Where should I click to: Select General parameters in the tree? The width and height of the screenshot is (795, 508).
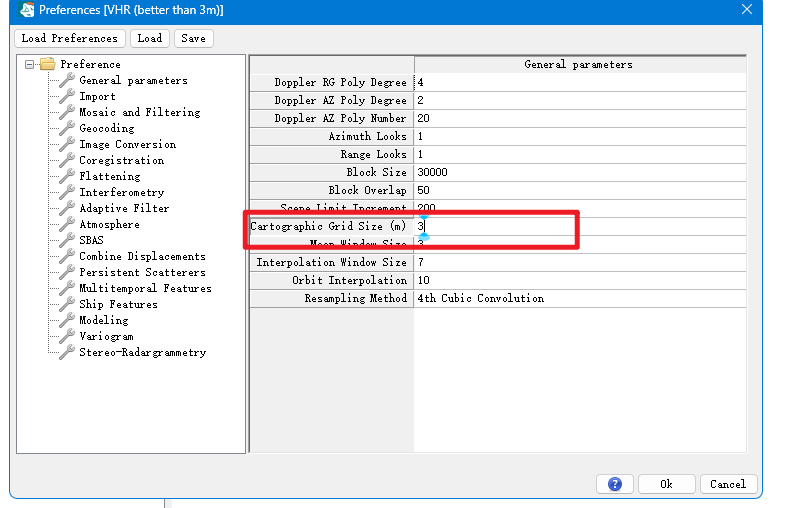coord(133,80)
